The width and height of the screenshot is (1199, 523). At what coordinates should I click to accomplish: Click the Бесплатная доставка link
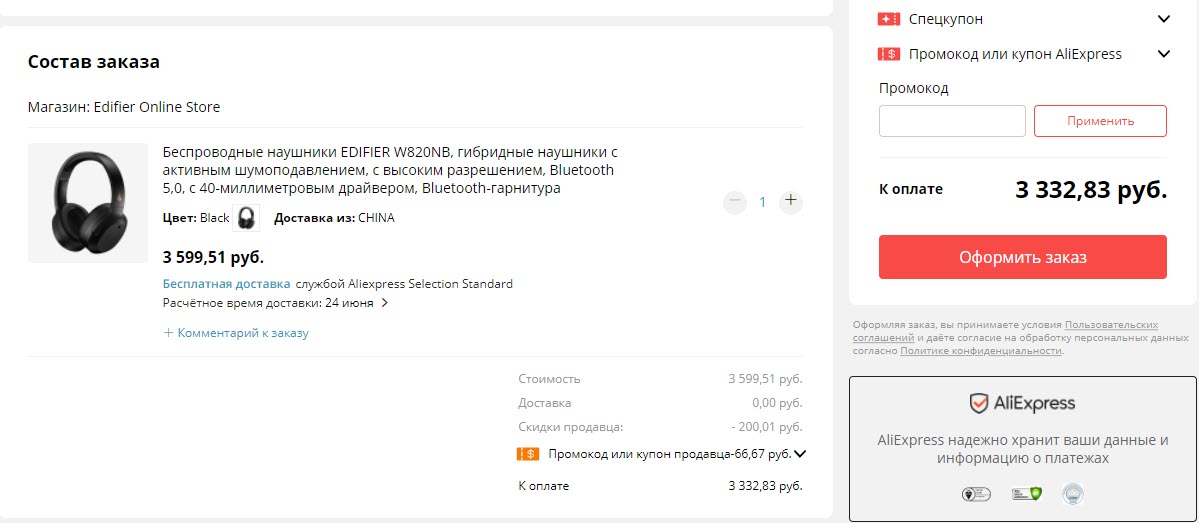226,284
